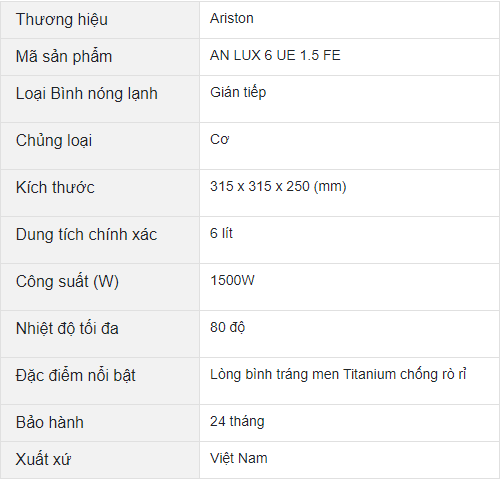Image resolution: width=500 pixels, height=480 pixels.
Task: Select product code 'AN LUX 6 UE 1.5 FE'
Action: [x=275, y=55]
